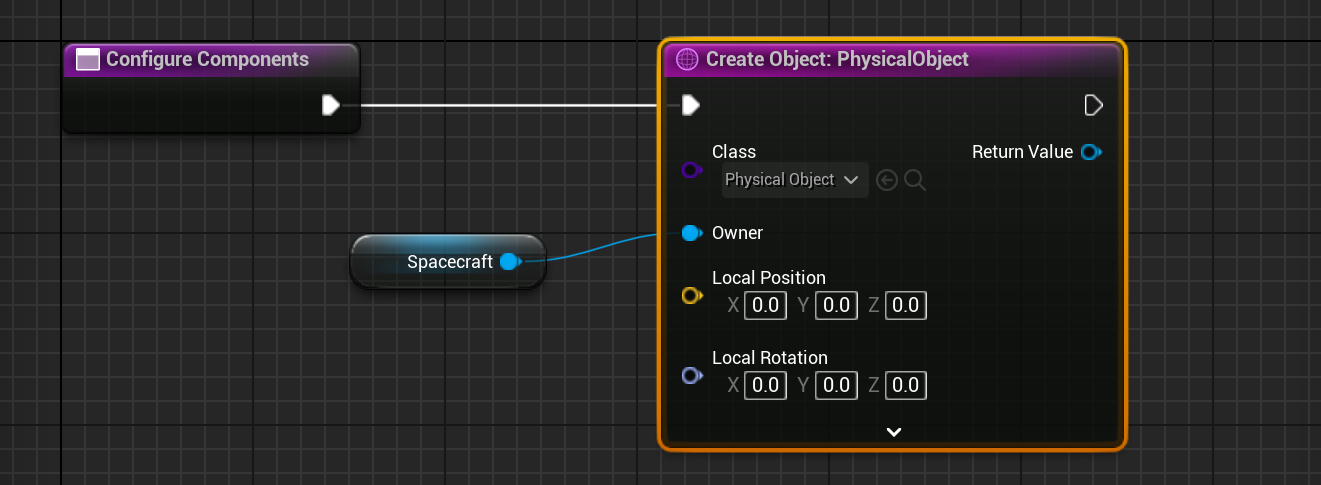The image size is (1321, 485).
Task: Click the Local Position Y value field
Action: coord(836,305)
